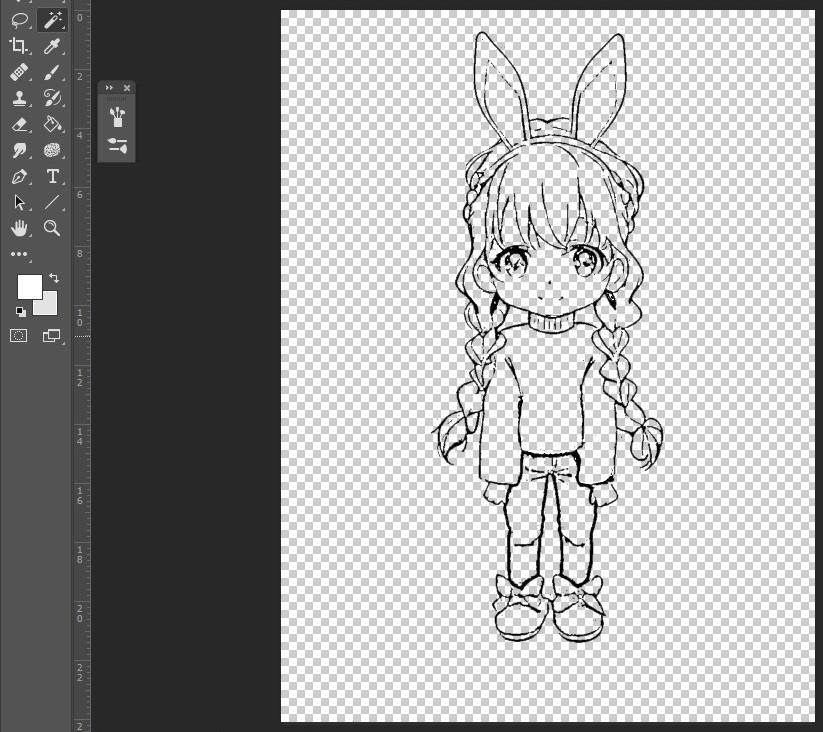The image size is (823, 732).
Task: Select the Lasso tool
Action: pos(19,19)
